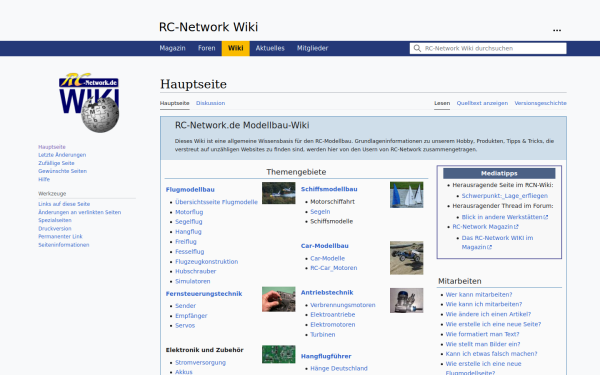Open the RC-Network Magazin external link
600x375 pixels.
pos(485,227)
